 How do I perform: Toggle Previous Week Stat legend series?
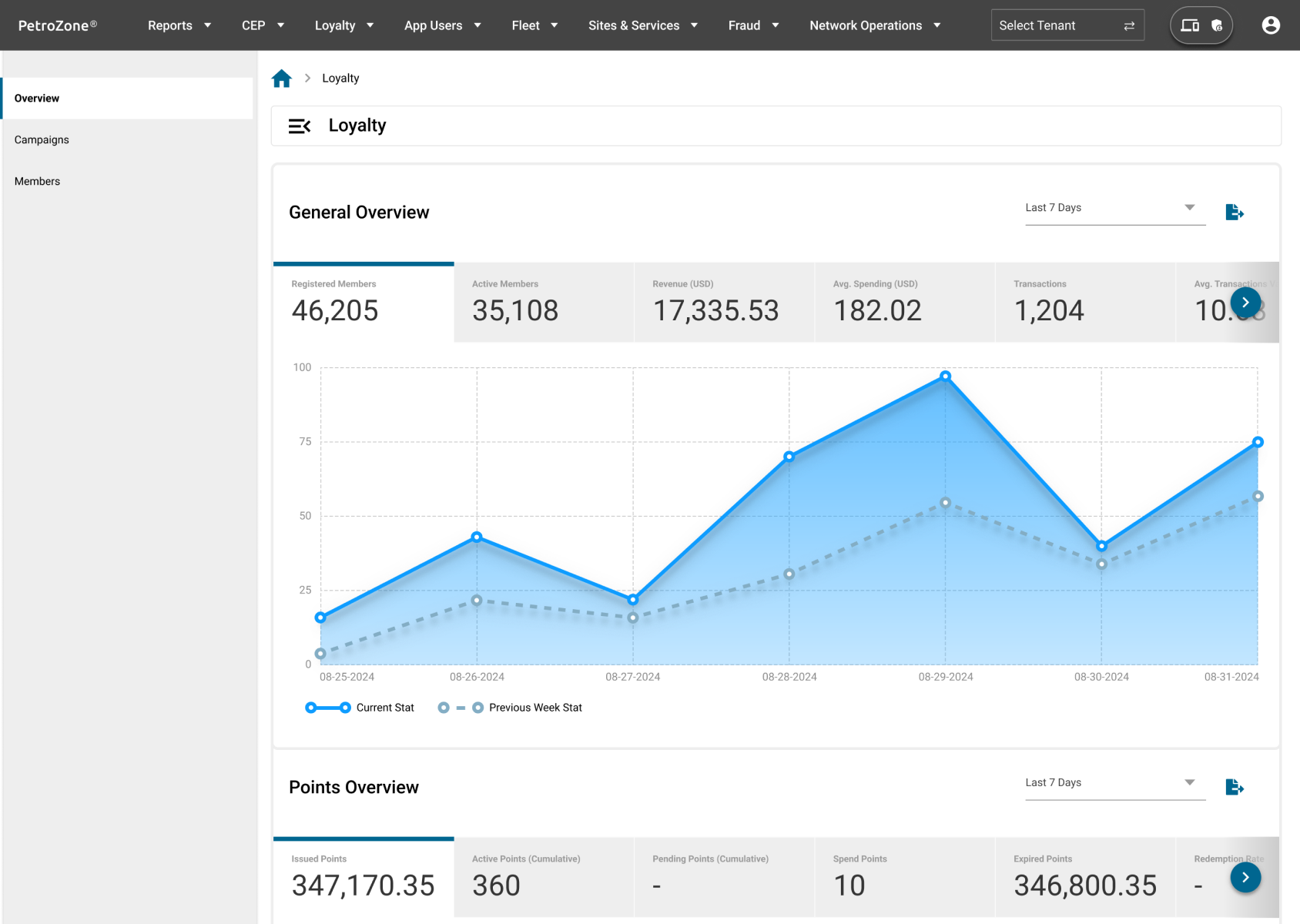pyautogui.click(x=510, y=708)
